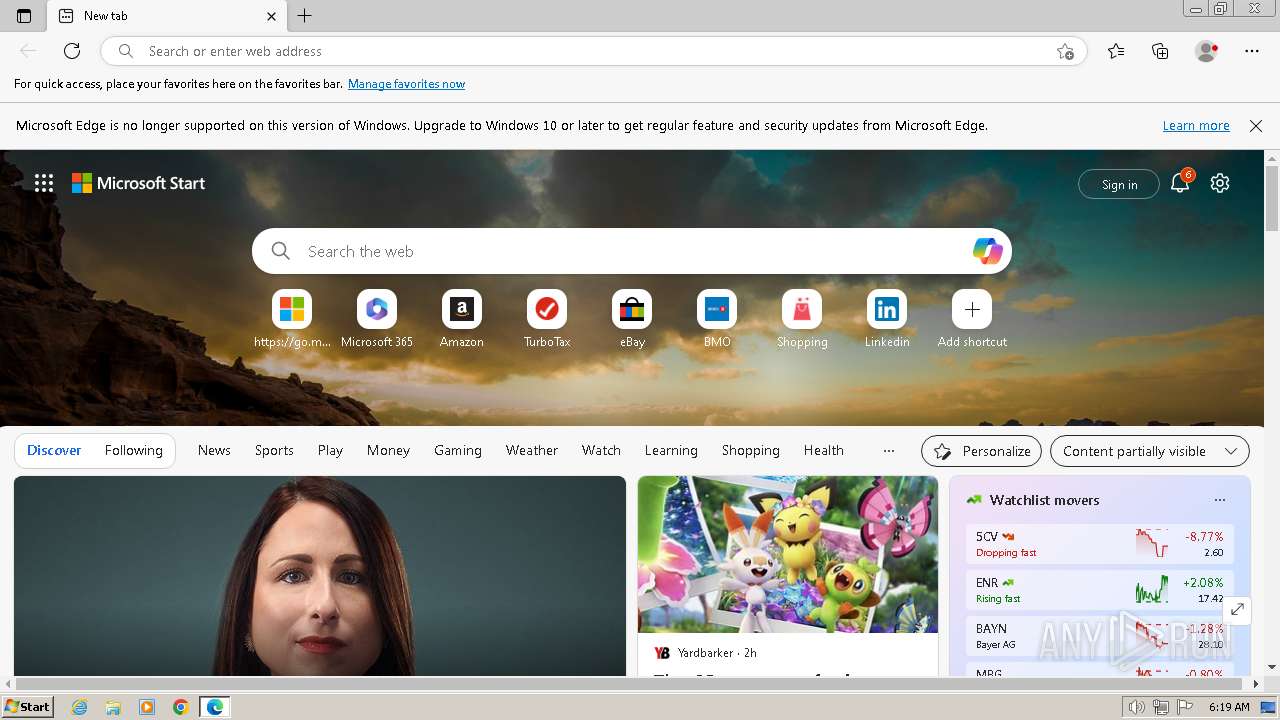Open the LinkedIn shortcut

[887, 320]
